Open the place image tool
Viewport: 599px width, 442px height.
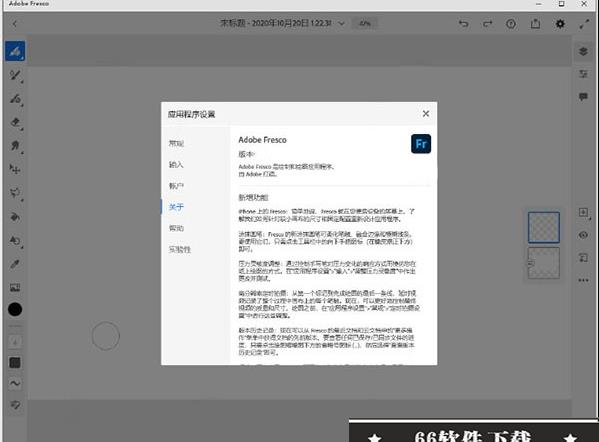(x=15, y=287)
